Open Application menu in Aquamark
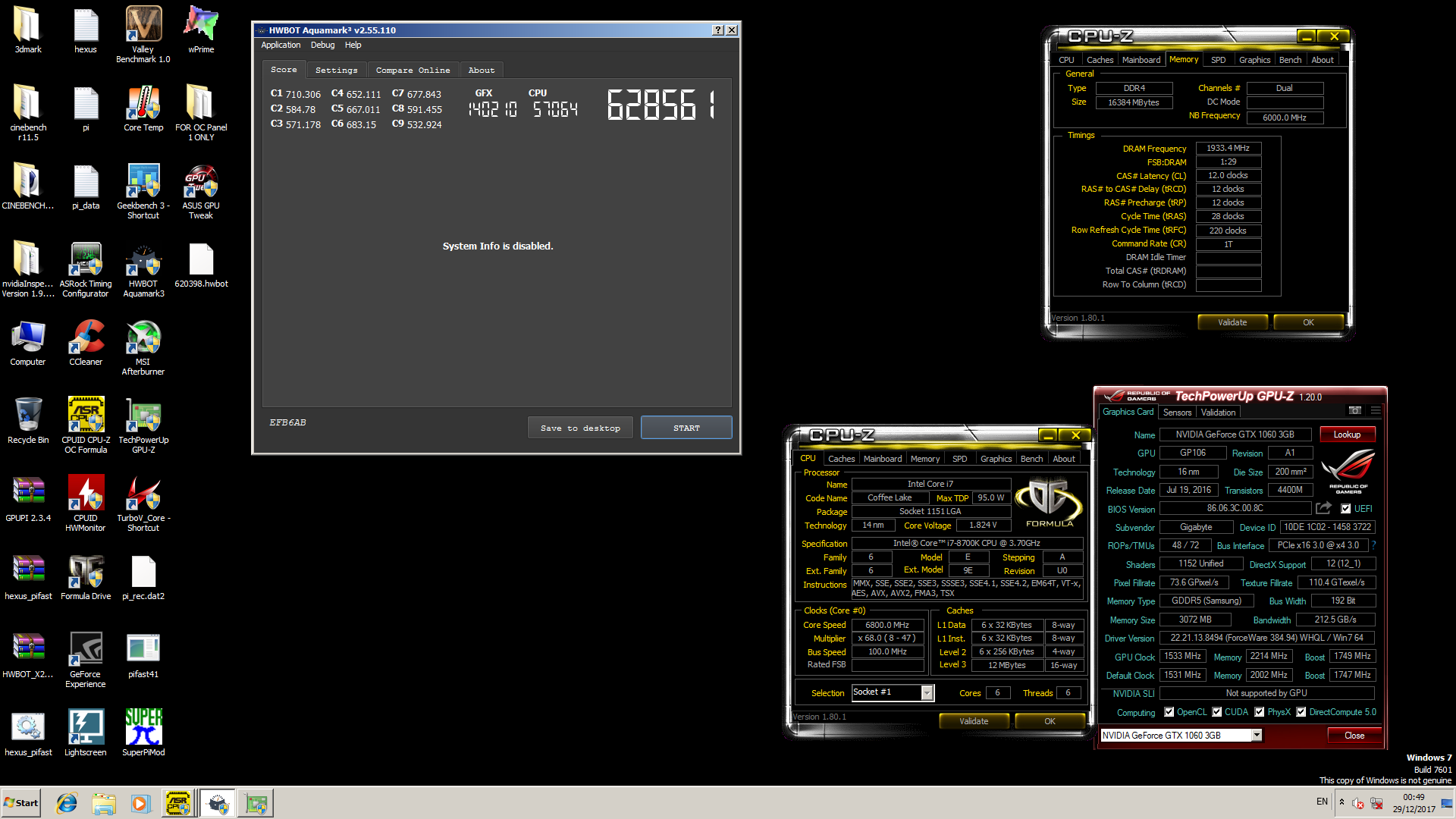The width and height of the screenshot is (1456, 819). (281, 45)
